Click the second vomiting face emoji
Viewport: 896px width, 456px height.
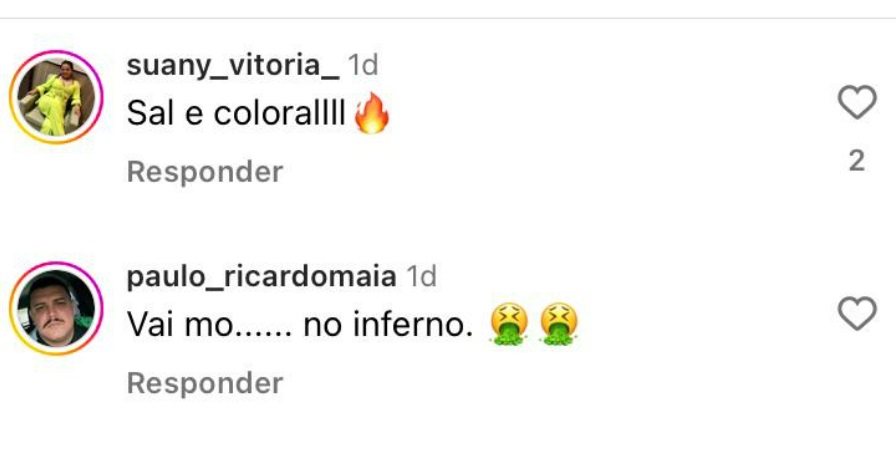coord(559,324)
